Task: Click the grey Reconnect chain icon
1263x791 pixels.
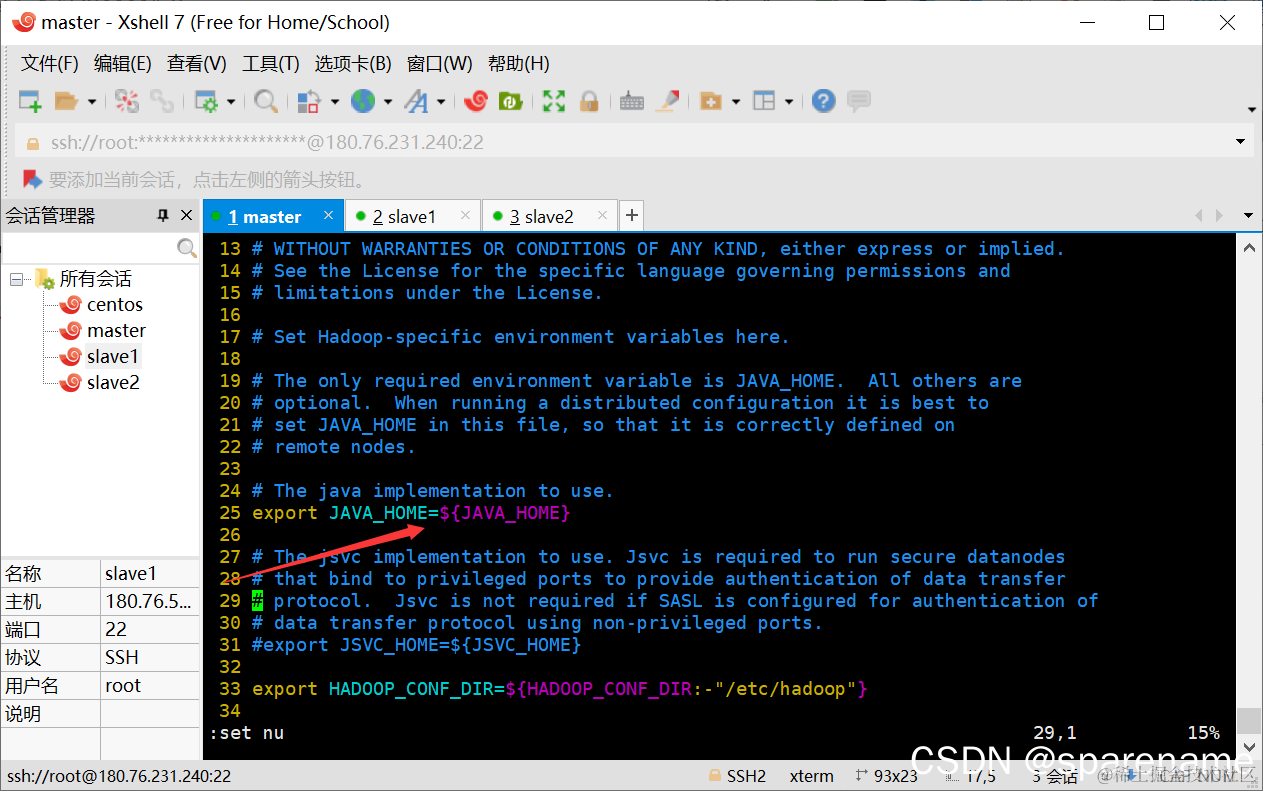Action: pos(161,101)
